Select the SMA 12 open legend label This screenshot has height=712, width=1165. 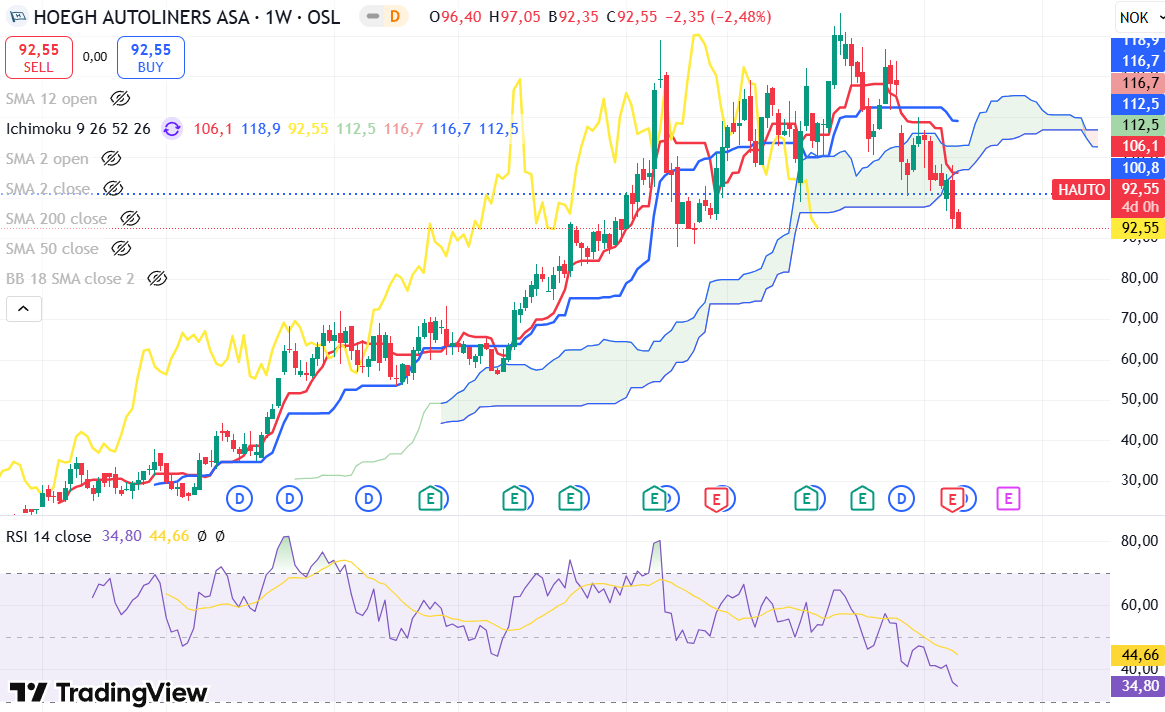tap(51, 99)
